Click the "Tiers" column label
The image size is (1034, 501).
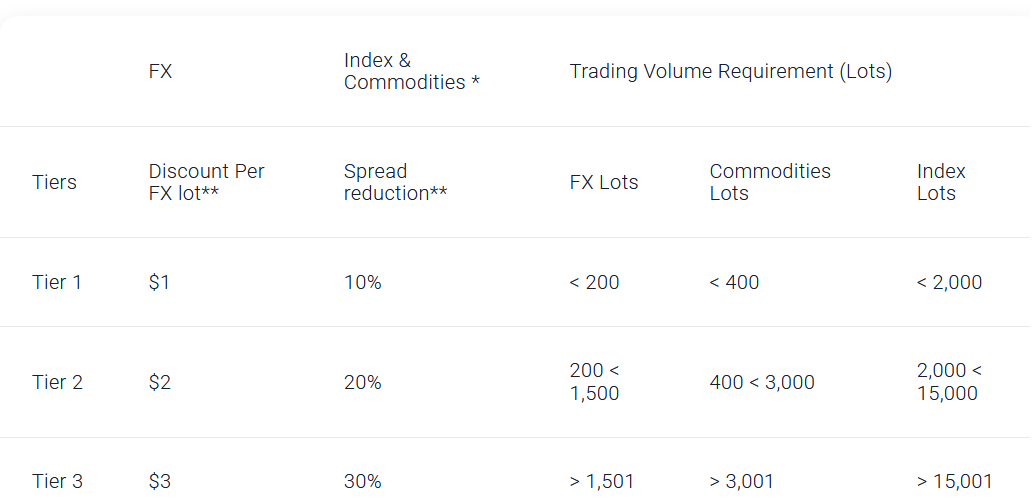pos(54,182)
